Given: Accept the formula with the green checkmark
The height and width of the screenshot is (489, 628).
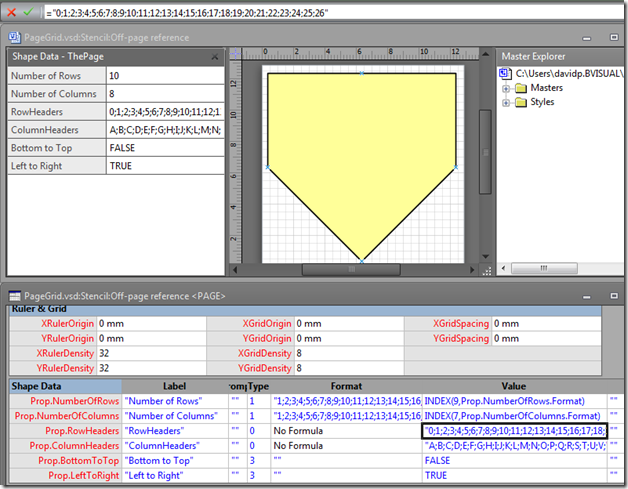Looking at the screenshot, I should click(x=30, y=14).
